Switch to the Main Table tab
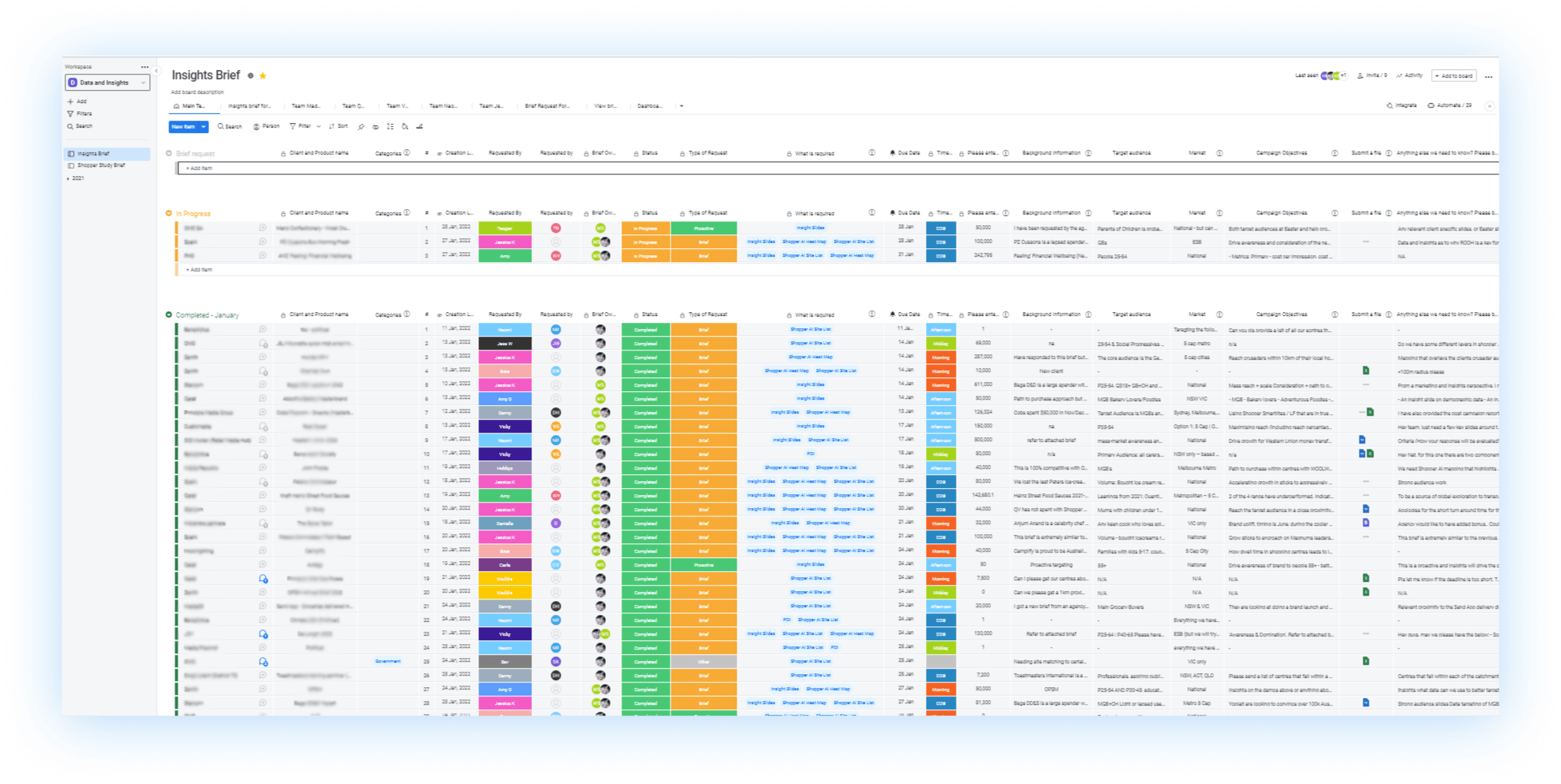Viewport: 1561px width, 784px height. pos(191,106)
